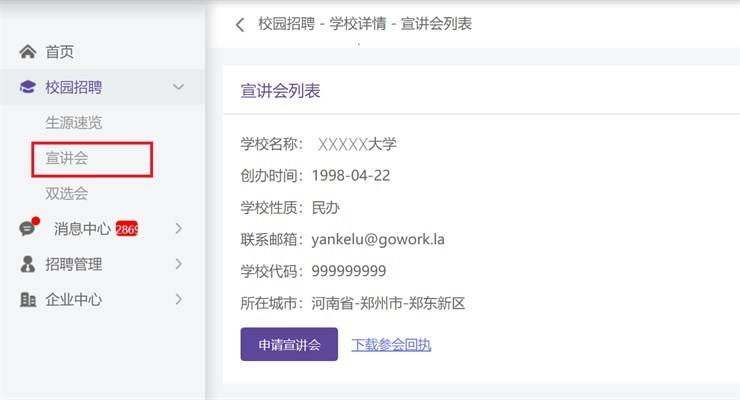The width and height of the screenshot is (740, 400).
Task: Expand the 企业中心 submenu arrow
Action: click(178, 299)
